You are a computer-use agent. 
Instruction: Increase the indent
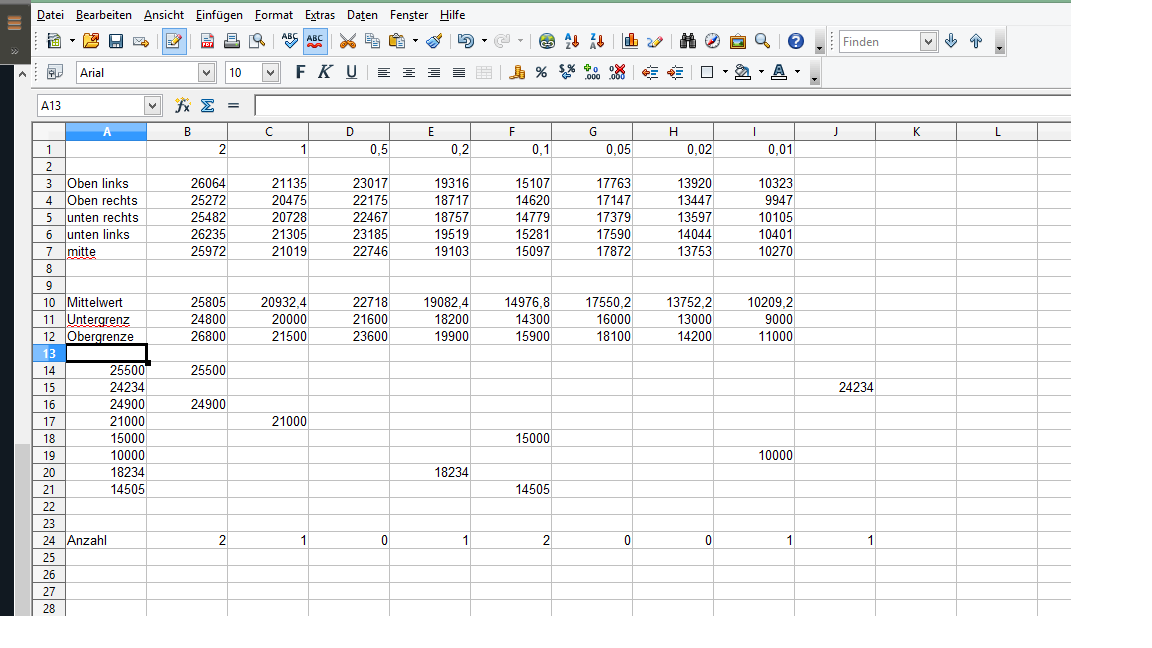pos(674,72)
